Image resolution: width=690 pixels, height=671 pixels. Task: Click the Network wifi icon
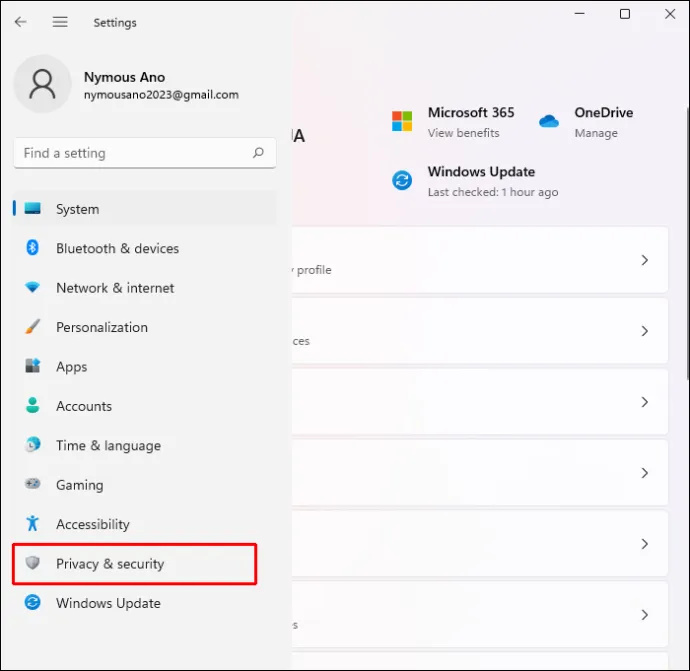[33, 287]
